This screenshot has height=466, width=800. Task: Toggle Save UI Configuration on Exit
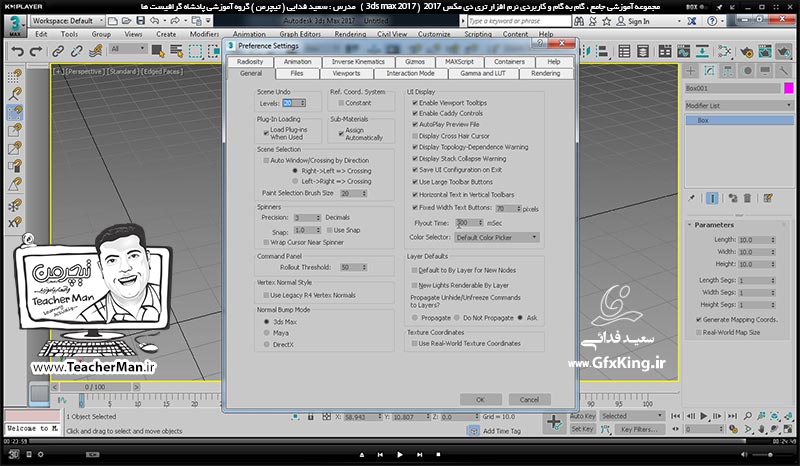(415, 170)
